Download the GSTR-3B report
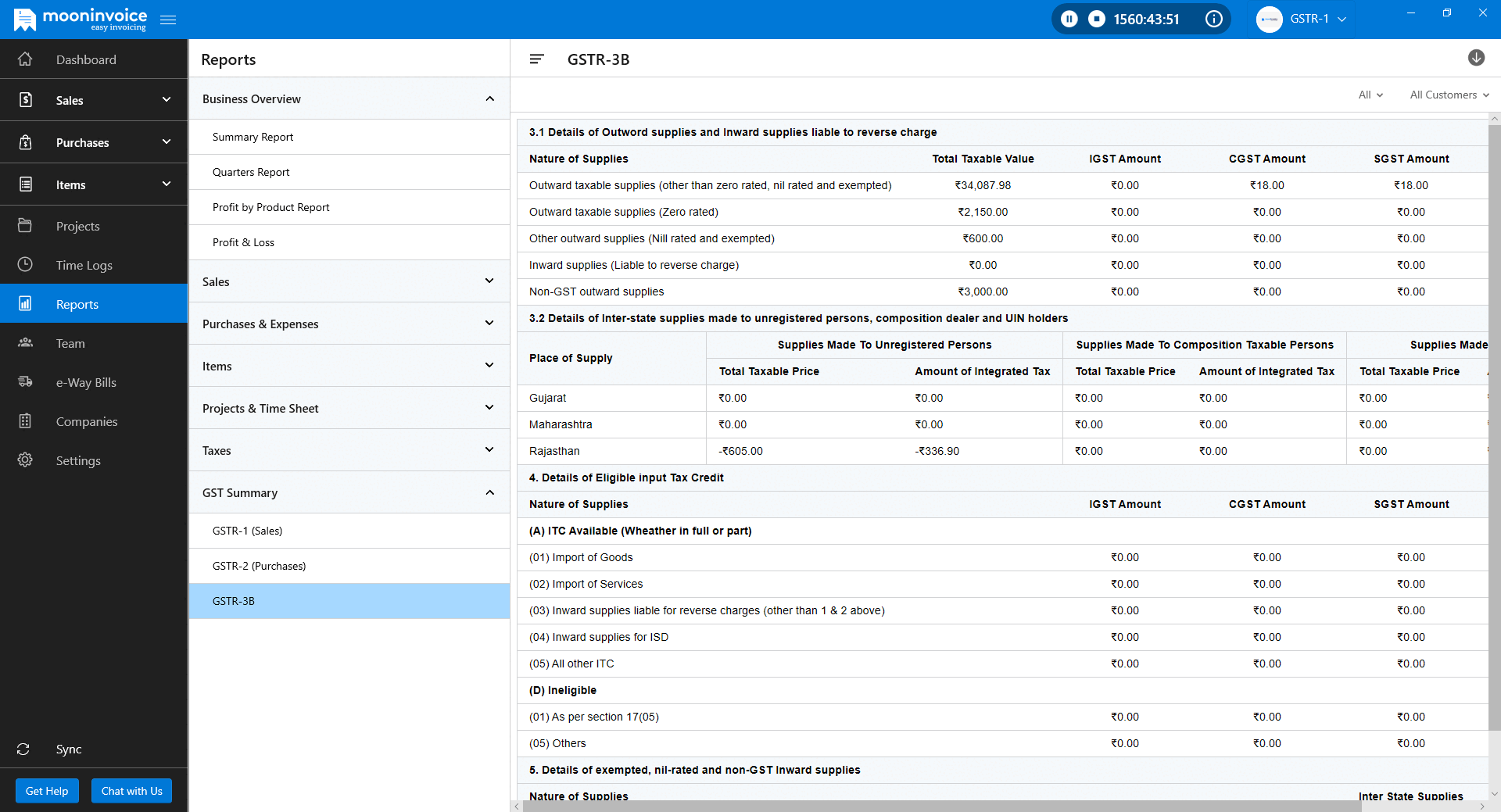1501x812 pixels. pos(1476,58)
